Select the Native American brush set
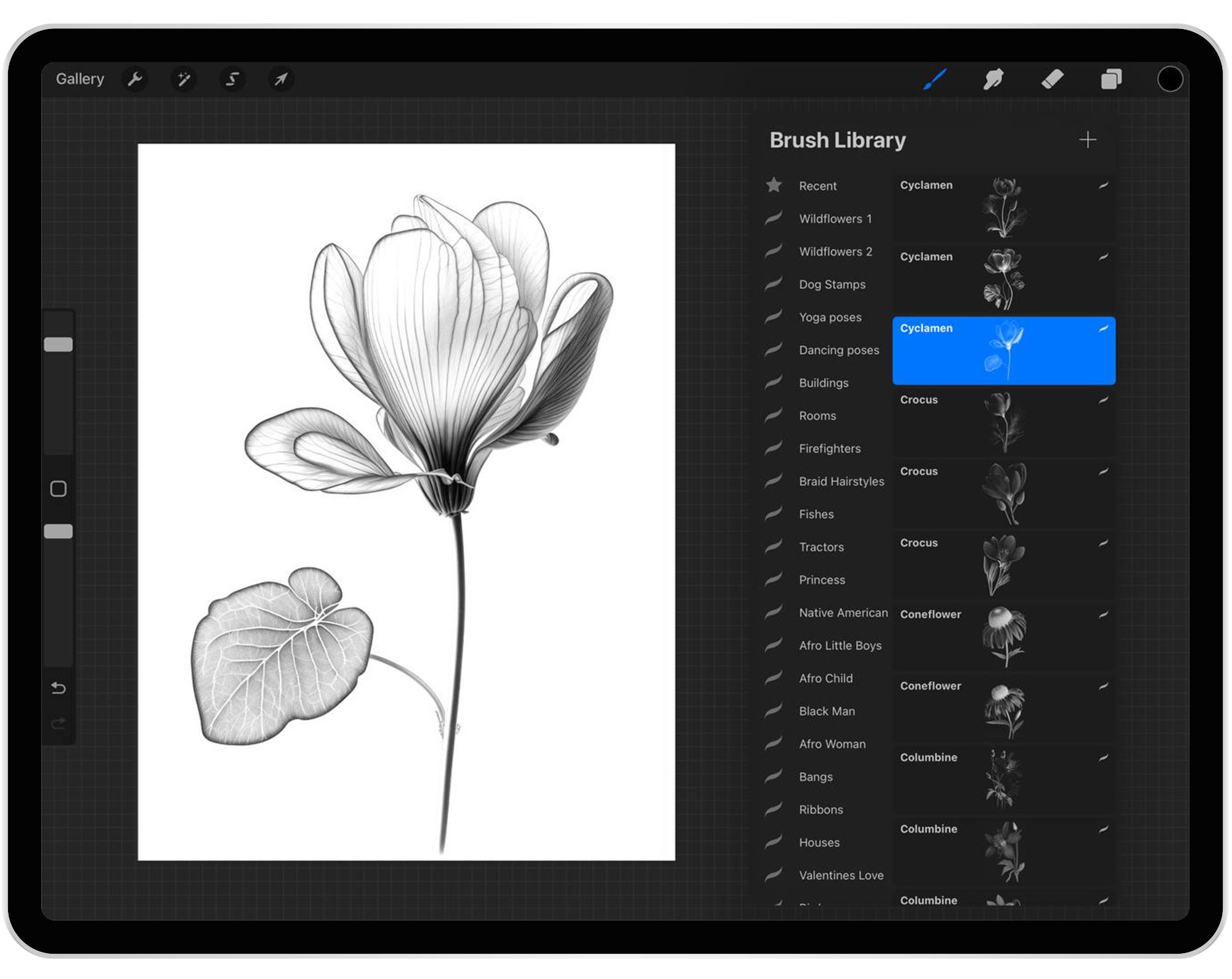This screenshot has height=979, width=1232. click(x=825, y=612)
